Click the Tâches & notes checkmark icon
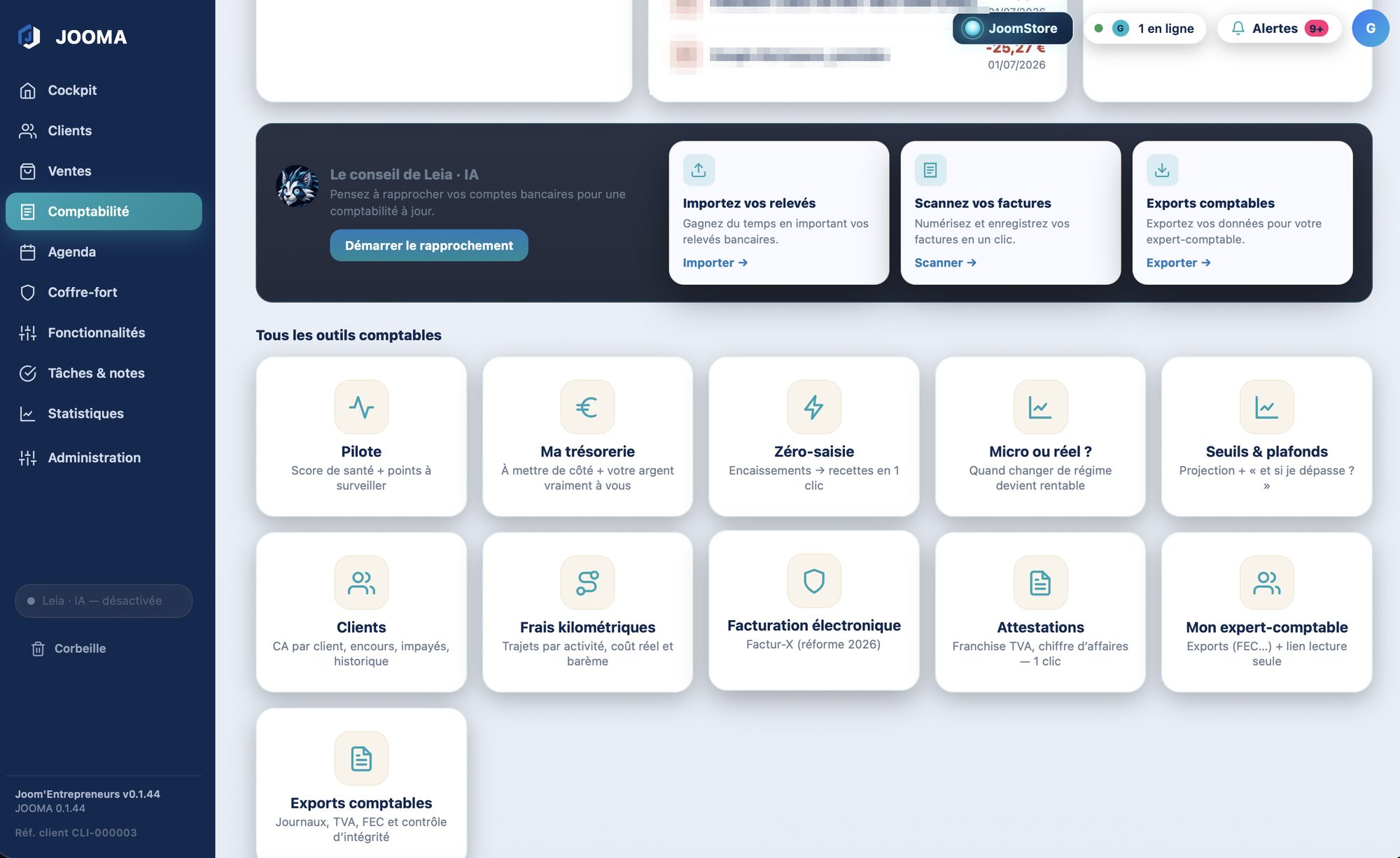1400x858 pixels. coord(28,374)
